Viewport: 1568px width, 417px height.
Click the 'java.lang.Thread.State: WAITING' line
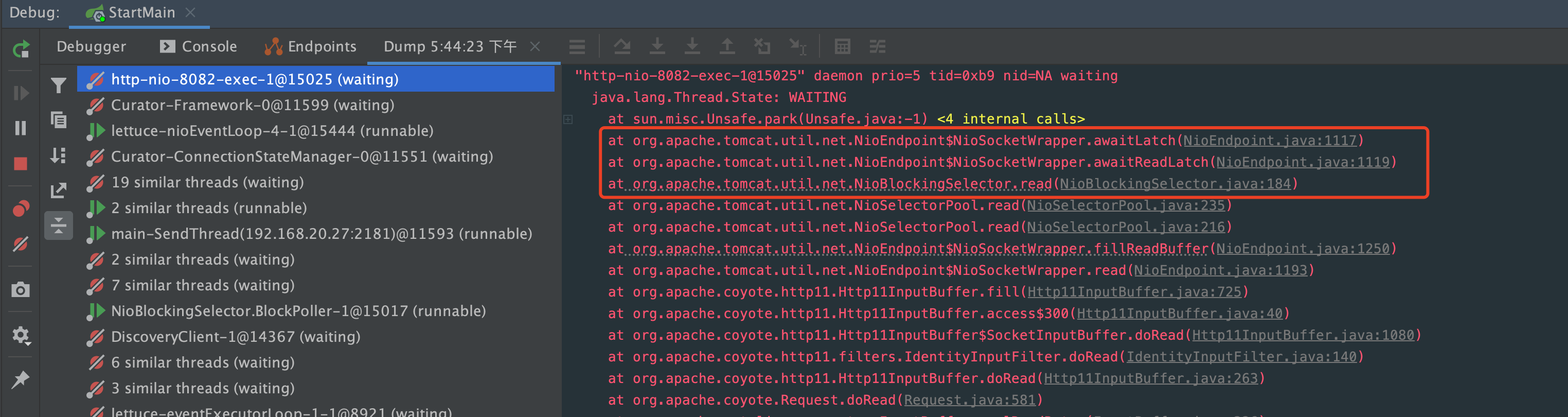coord(719,97)
